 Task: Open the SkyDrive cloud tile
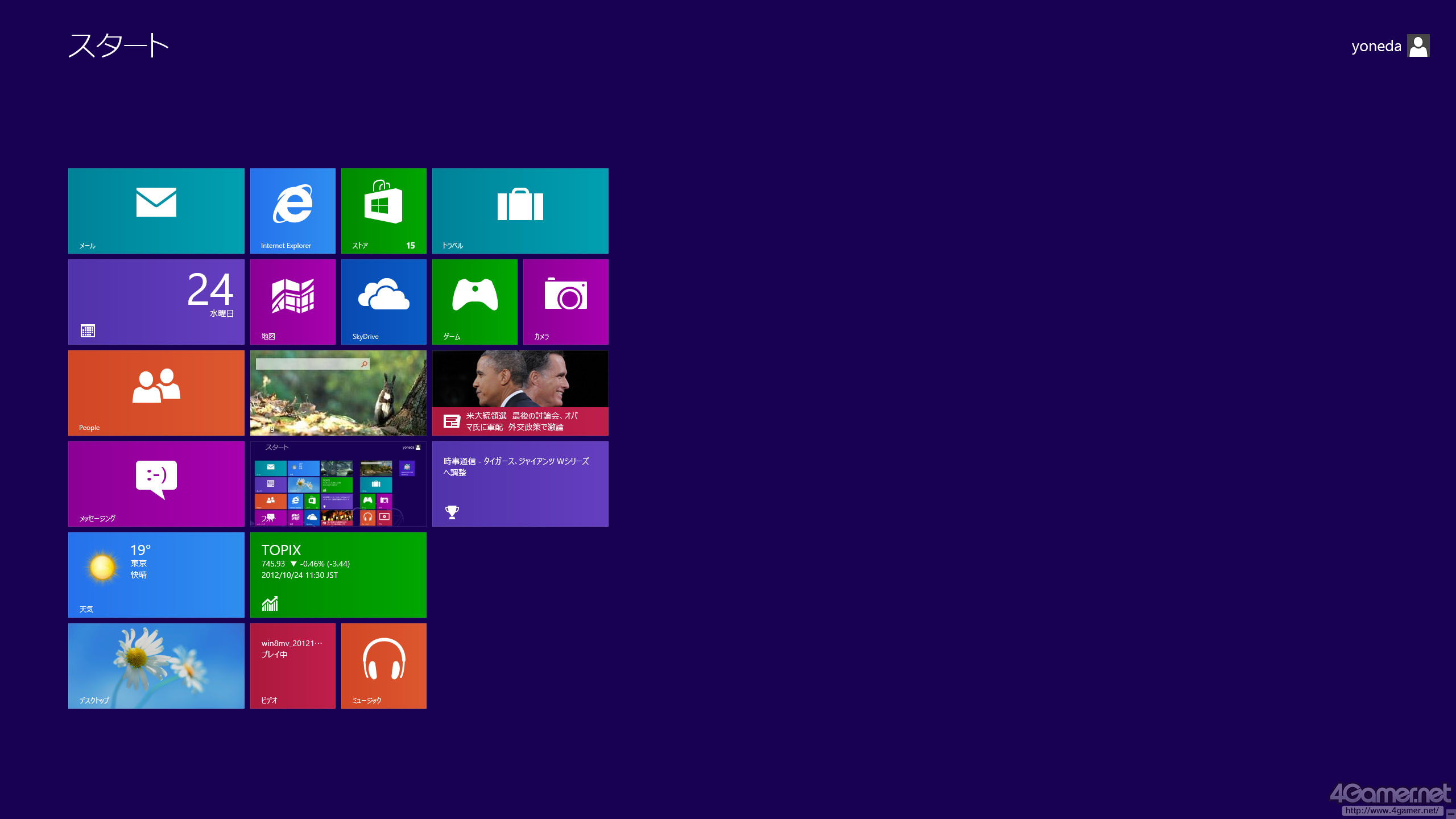click(384, 301)
